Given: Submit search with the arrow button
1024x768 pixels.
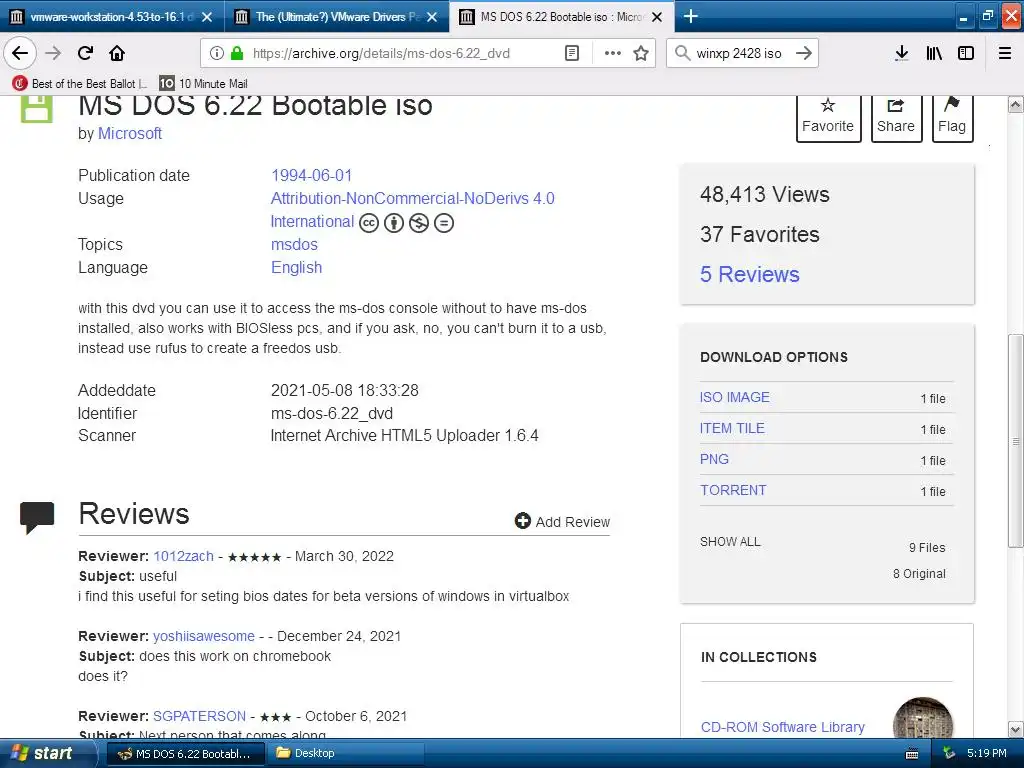Looking at the screenshot, I should tap(804, 53).
